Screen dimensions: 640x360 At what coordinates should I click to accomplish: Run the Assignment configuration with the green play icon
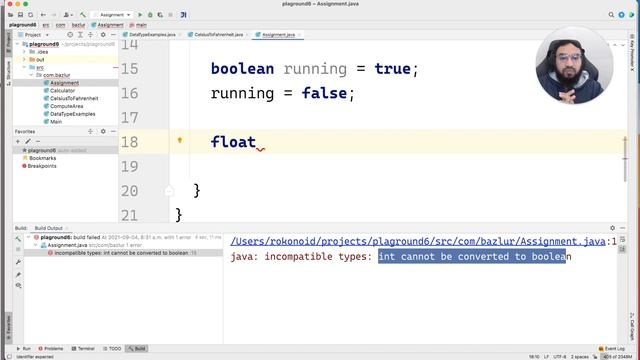tap(140, 15)
